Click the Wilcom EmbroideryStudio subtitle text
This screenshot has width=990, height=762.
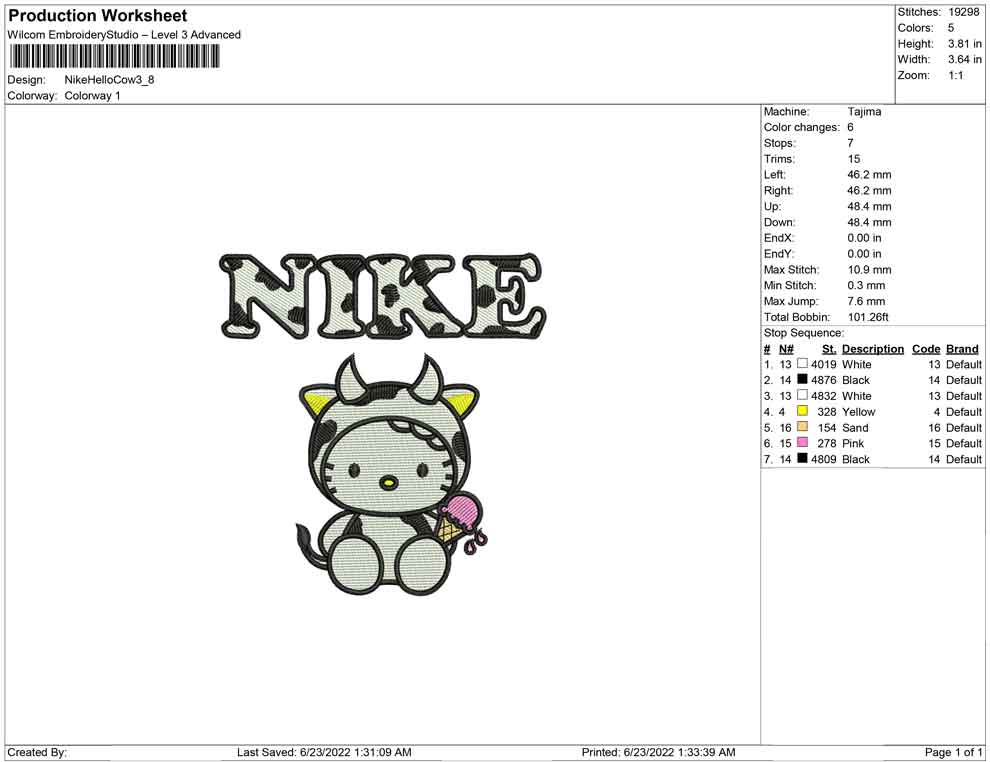pyautogui.click(x=124, y=35)
